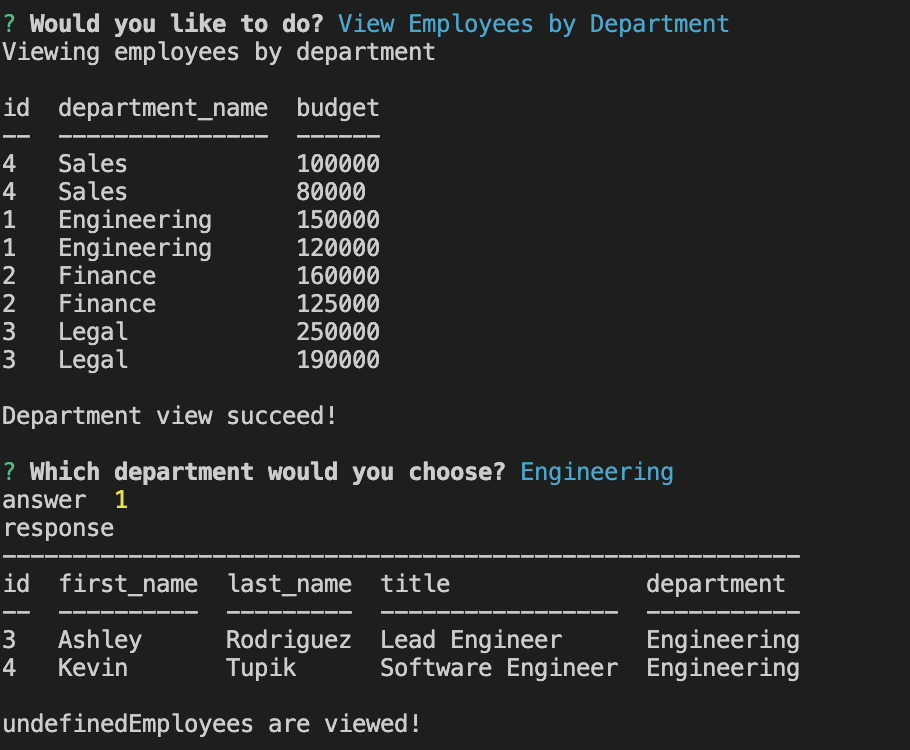Click the 'undefinedEmployees are viewed!' message
Viewport: 910px width, 750px height.
(x=212, y=725)
